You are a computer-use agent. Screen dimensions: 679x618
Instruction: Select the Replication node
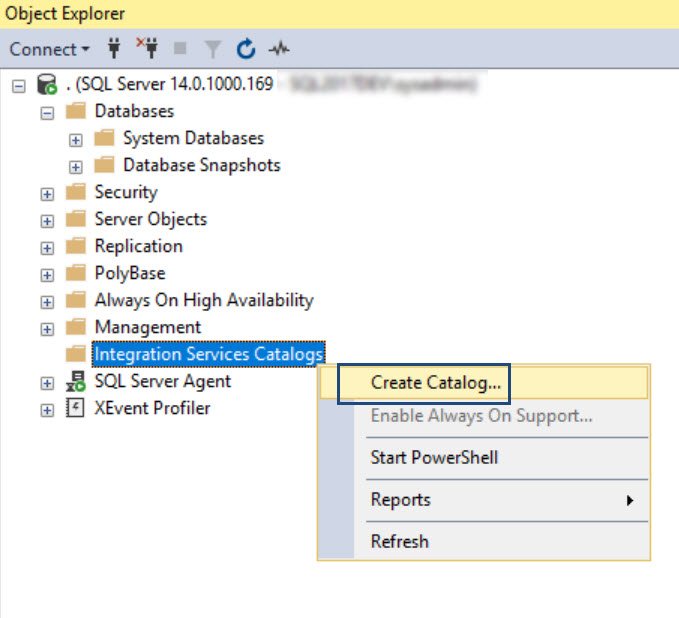[x=139, y=246]
